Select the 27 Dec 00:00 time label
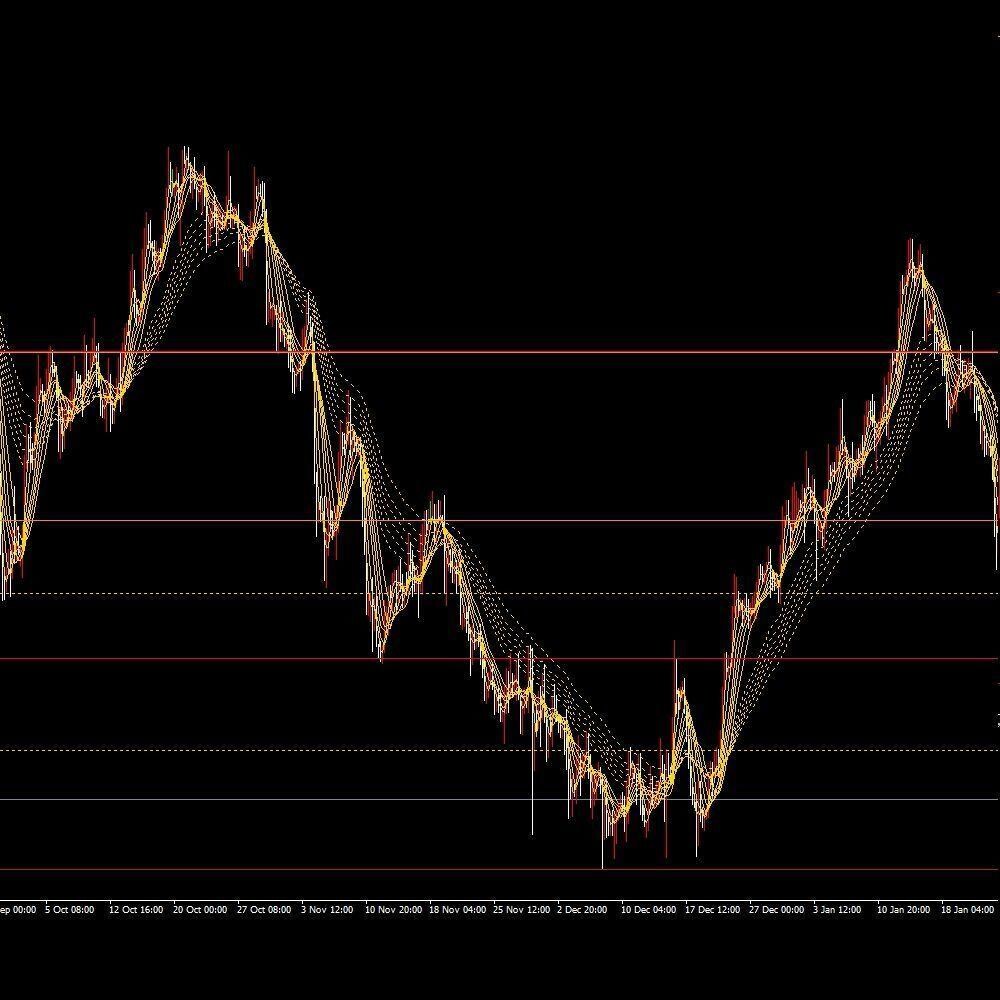The image size is (1000, 1000). click(x=776, y=909)
